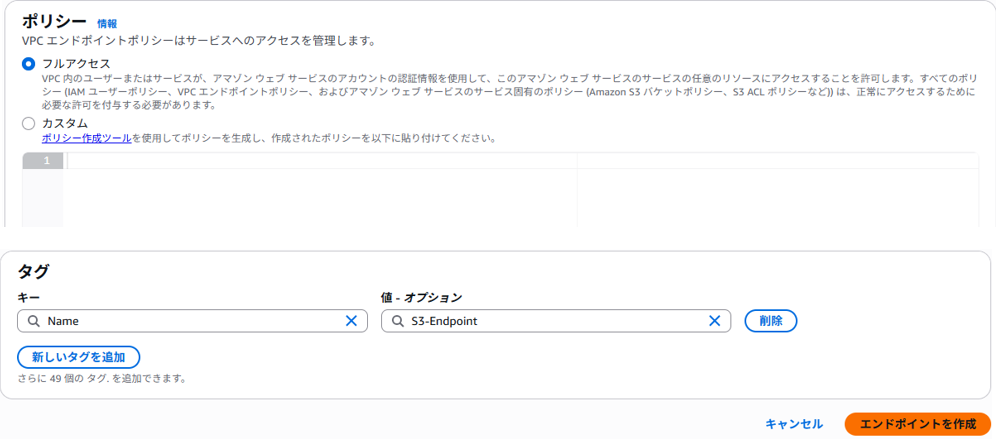
Task: Click the キャンセル button
Action: [794, 424]
